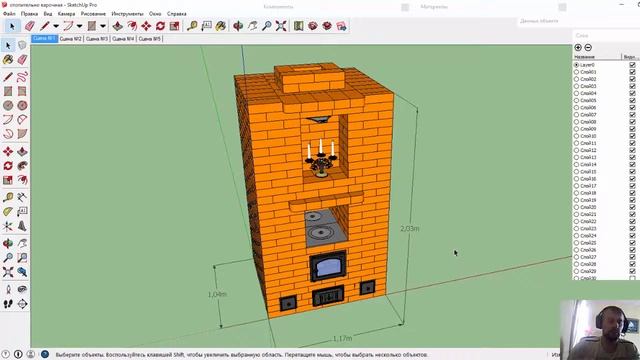Open the Камера menu
The width and height of the screenshot is (640, 360).
click(67, 14)
